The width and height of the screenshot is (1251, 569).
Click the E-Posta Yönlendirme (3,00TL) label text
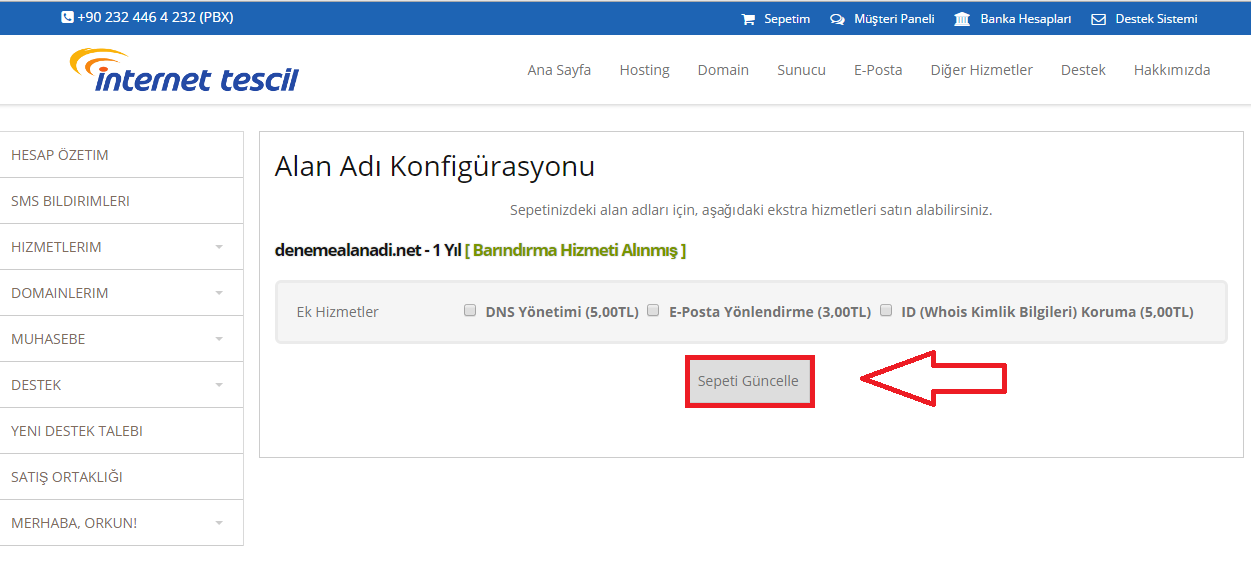(x=770, y=312)
